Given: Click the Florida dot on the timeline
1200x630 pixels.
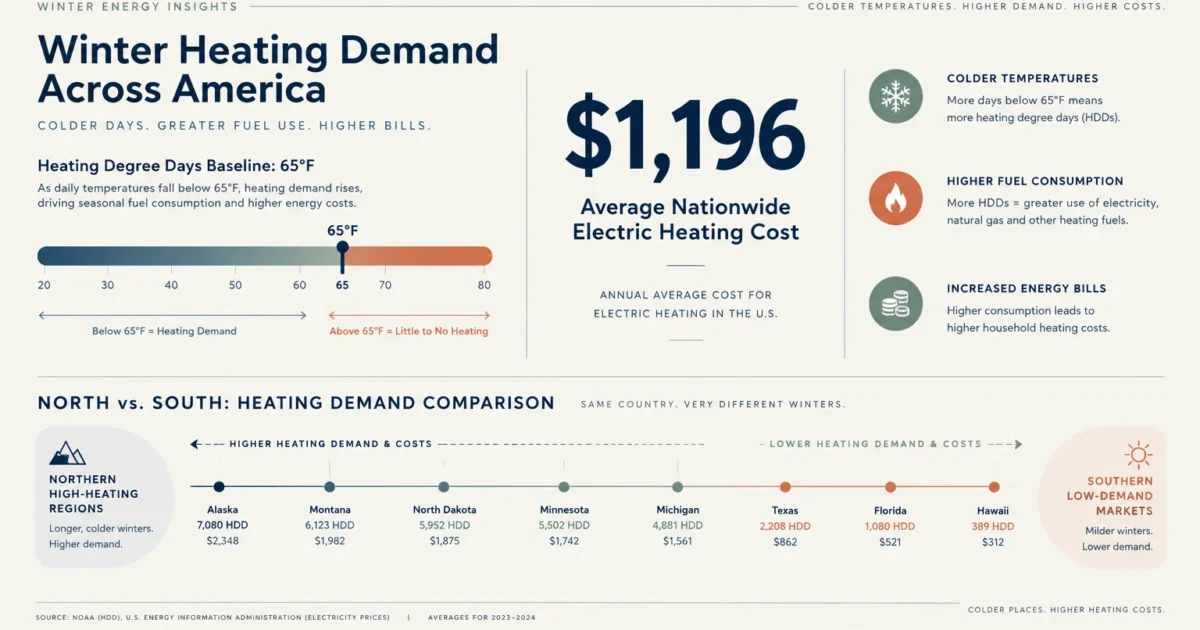Looking at the screenshot, I should point(890,487).
